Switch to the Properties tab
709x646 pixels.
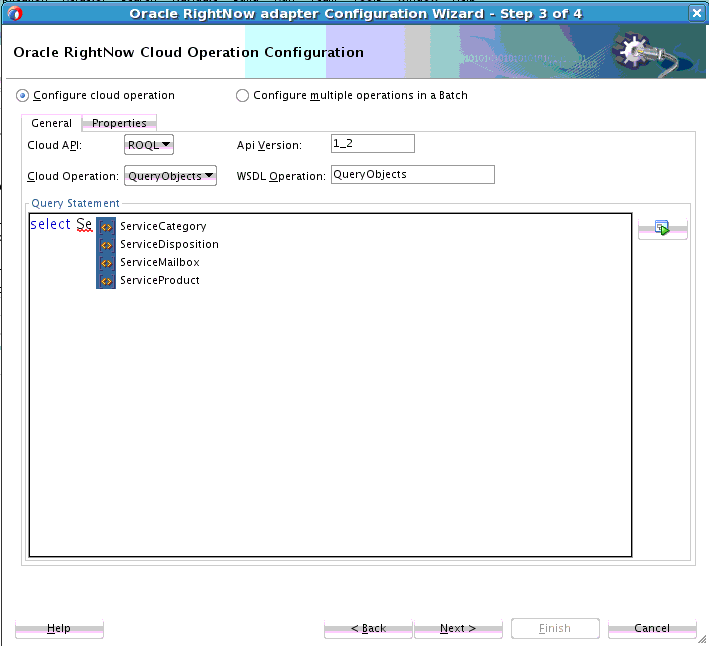point(119,123)
